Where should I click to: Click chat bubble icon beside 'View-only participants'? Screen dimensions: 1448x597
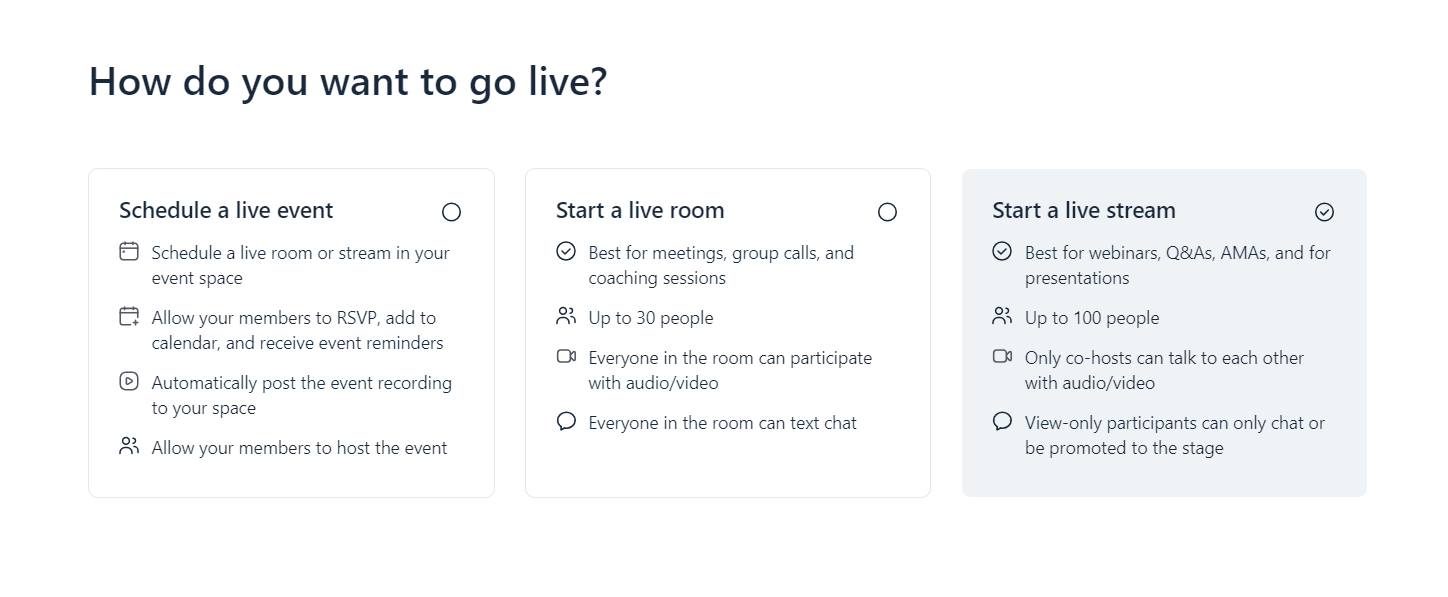[1002, 421]
